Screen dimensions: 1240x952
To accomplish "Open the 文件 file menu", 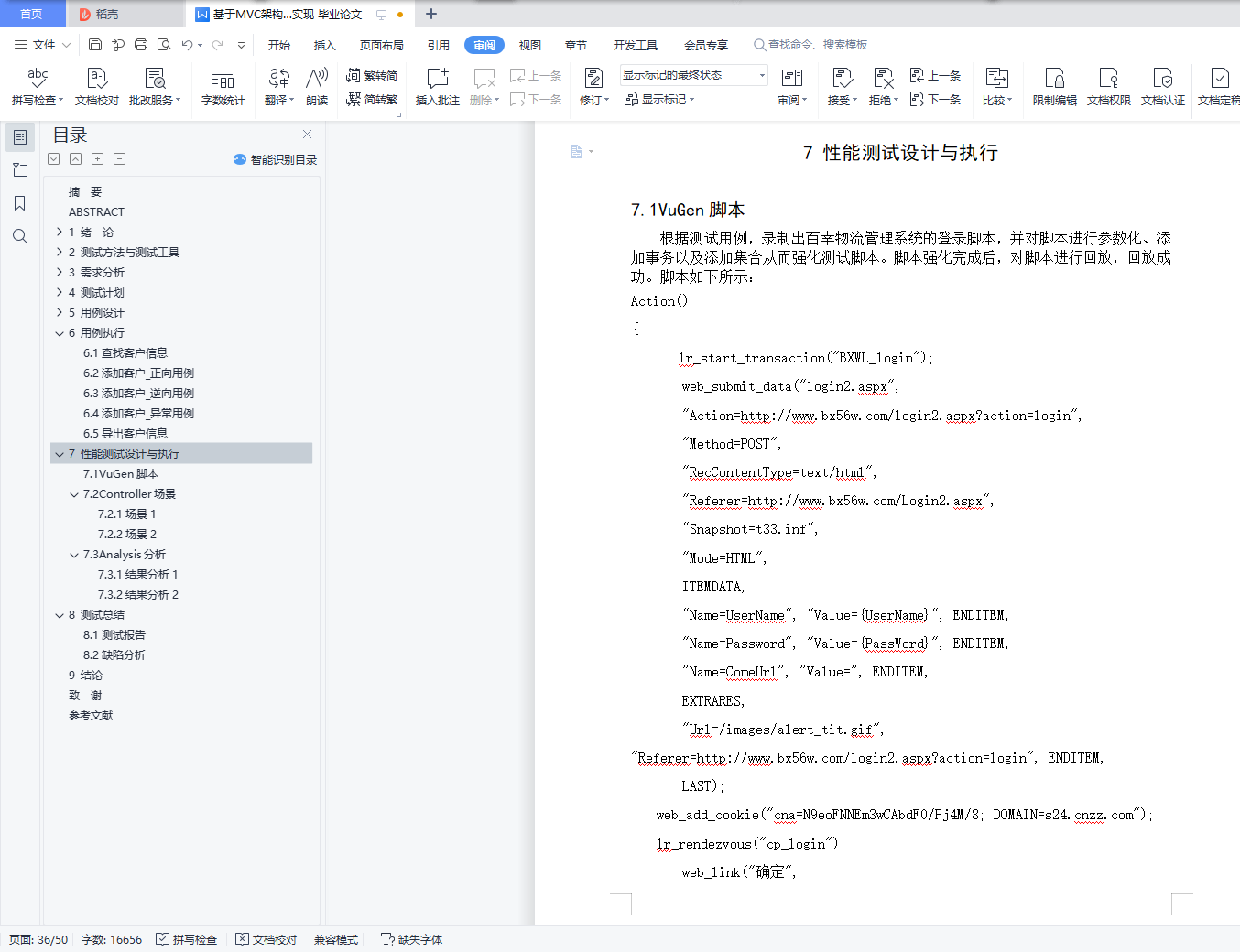I will [x=42, y=44].
